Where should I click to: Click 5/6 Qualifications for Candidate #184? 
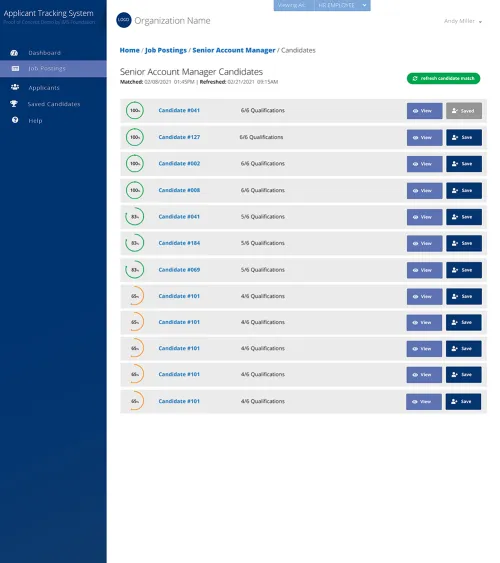click(x=263, y=243)
